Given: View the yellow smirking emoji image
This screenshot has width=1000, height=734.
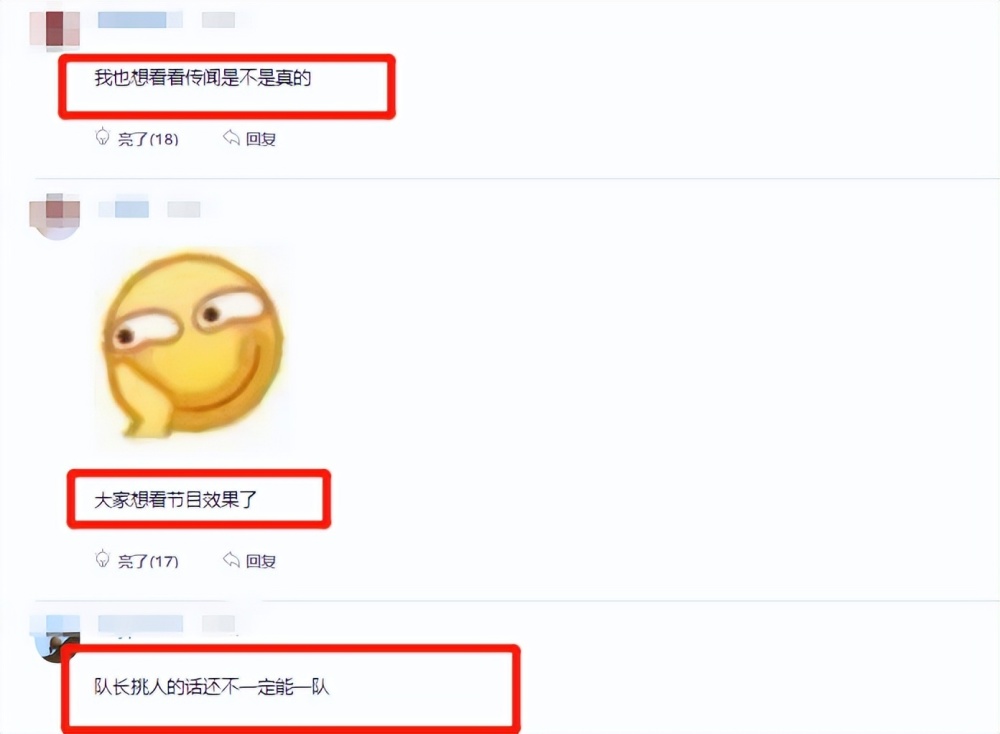Looking at the screenshot, I should (193, 346).
